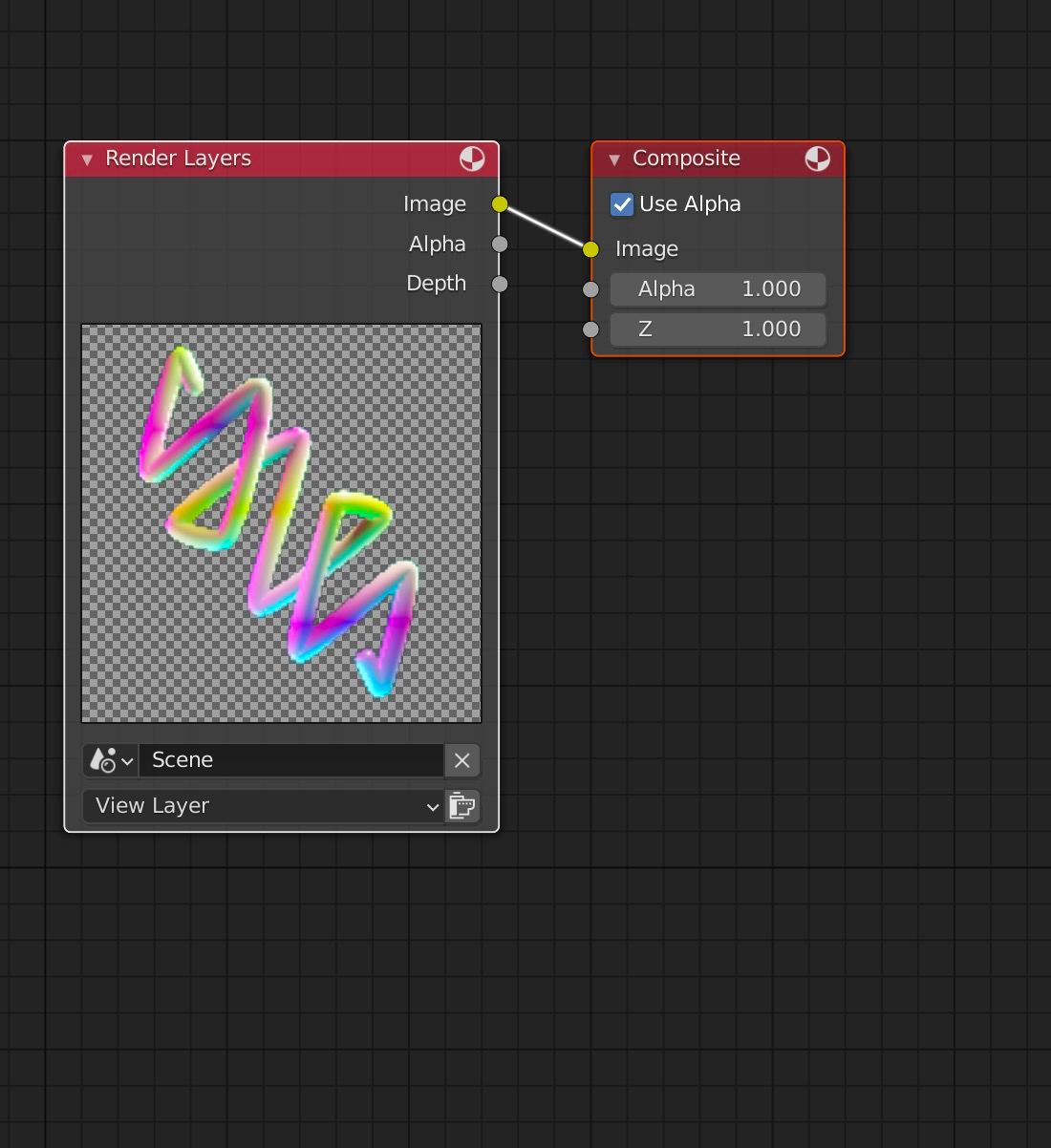1051x1148 pixels.
Task: Click Render Layers Depth output socket
Action: [500, 284]
